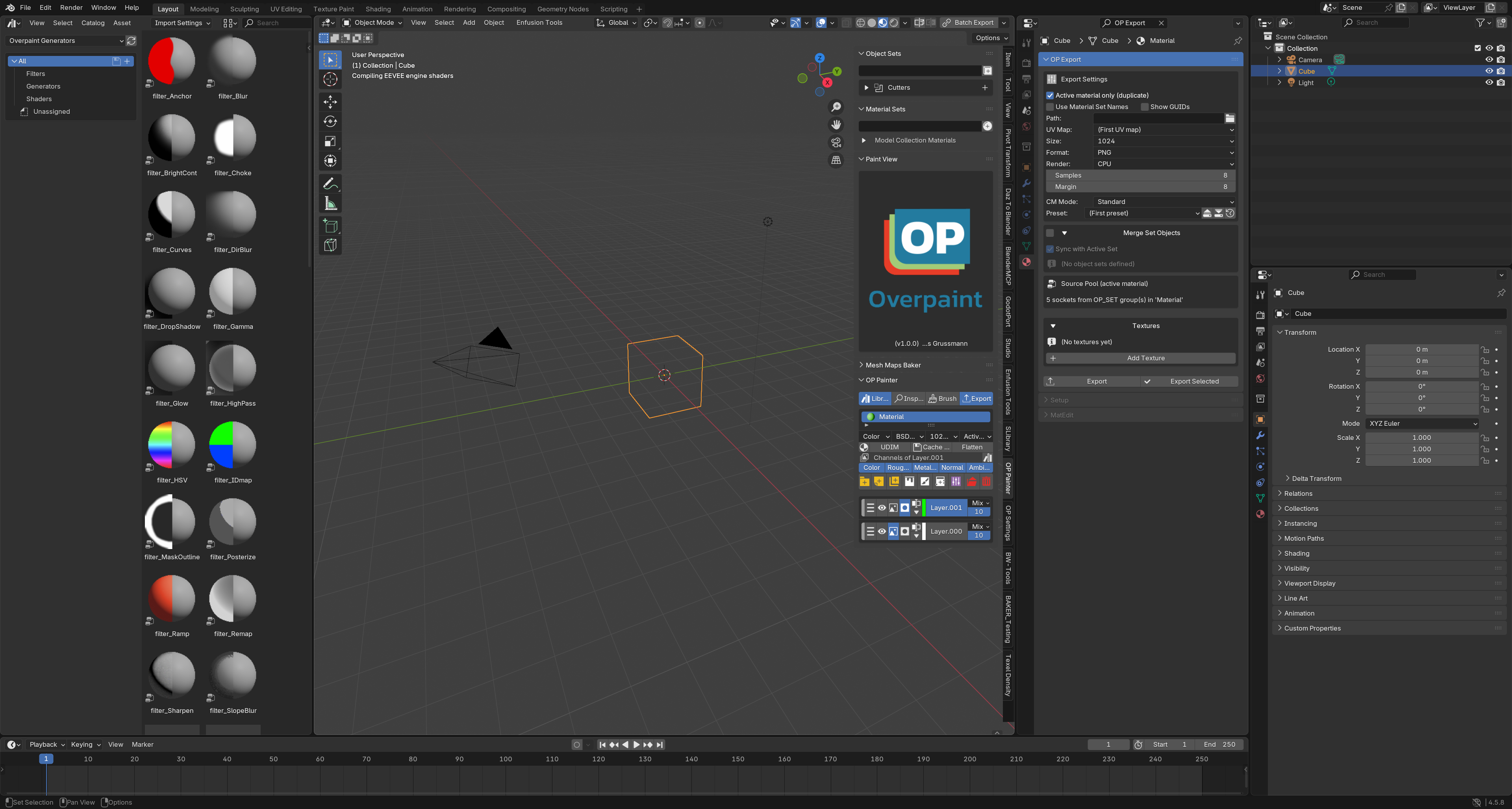Open the Format PNG dropdown
The height and width of the screenshot is (809, 1512).
tap(1165, 153)
